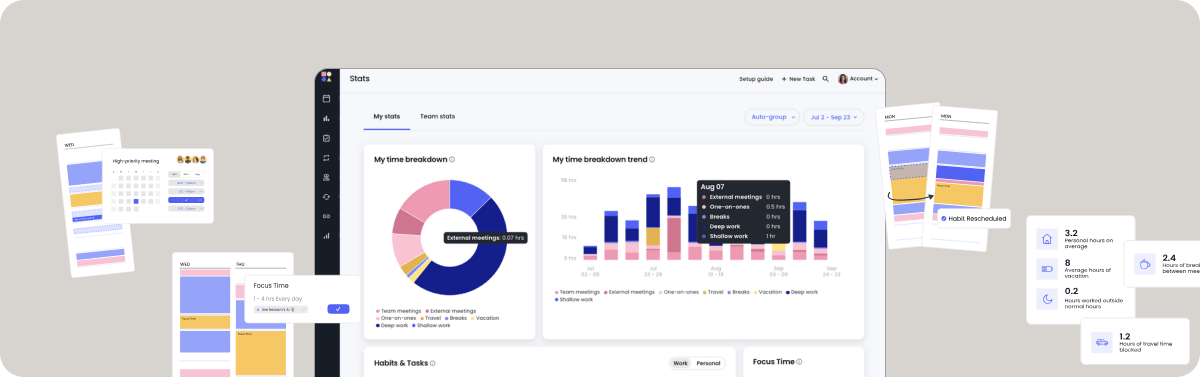
Task: Click the Habit Rescheduled check icon
Action: (x=944, y=217)
